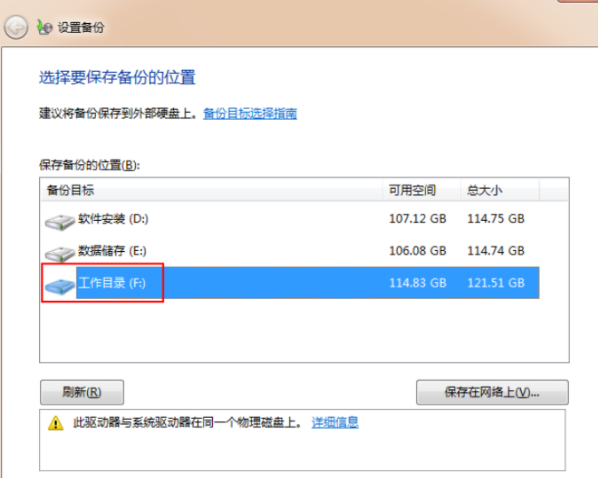Click the 设置备份 backup wizard icon
This screenshot has width=598, height=478.
(x=44, y=27)
